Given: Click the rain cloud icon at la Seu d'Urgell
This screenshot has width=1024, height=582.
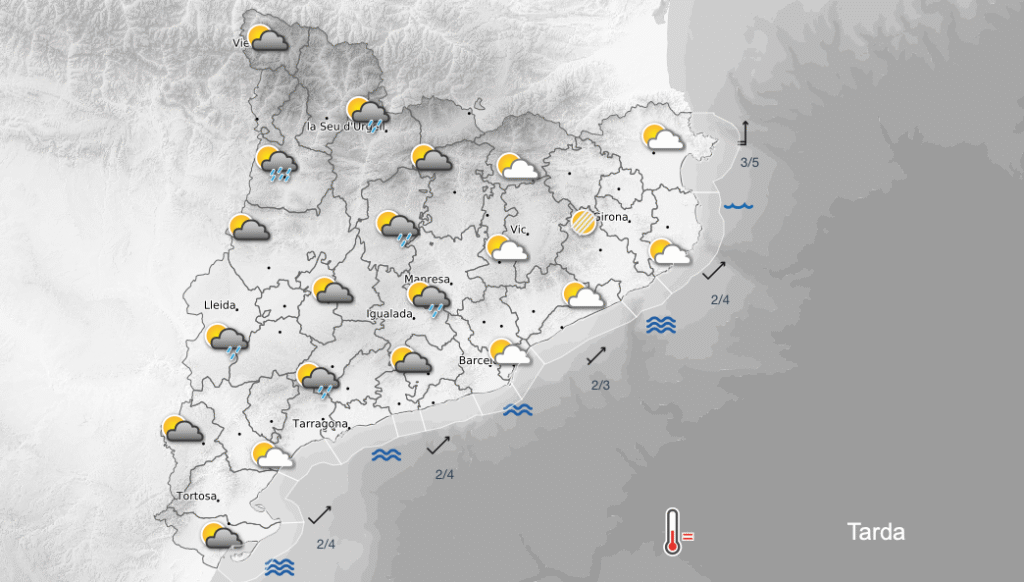Looking at the screenshot, I should pos(367,114).
